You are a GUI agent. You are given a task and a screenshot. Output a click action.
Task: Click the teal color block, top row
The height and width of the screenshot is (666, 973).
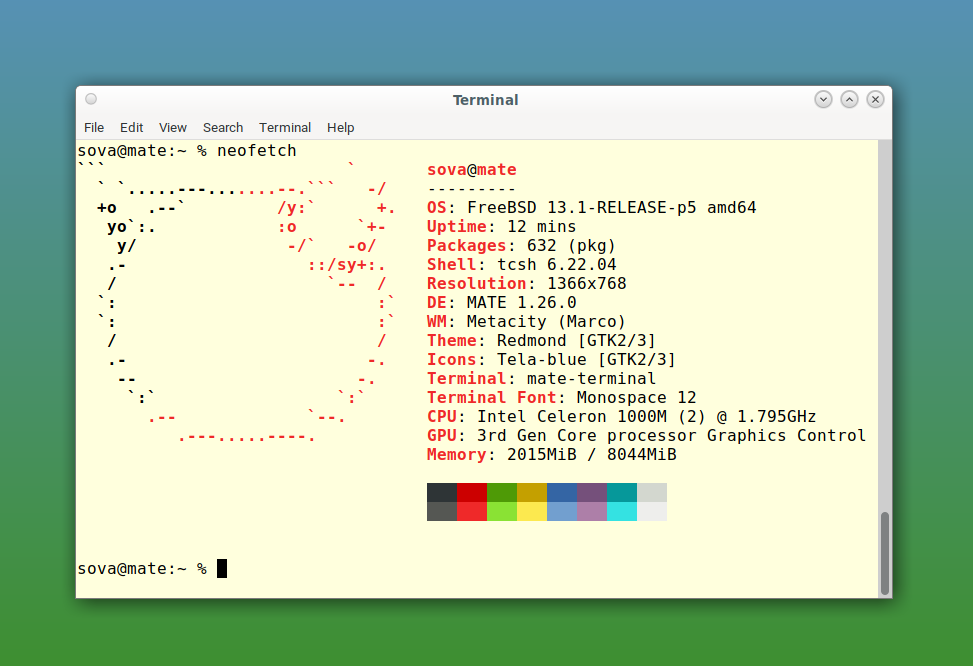pos(622,492)
